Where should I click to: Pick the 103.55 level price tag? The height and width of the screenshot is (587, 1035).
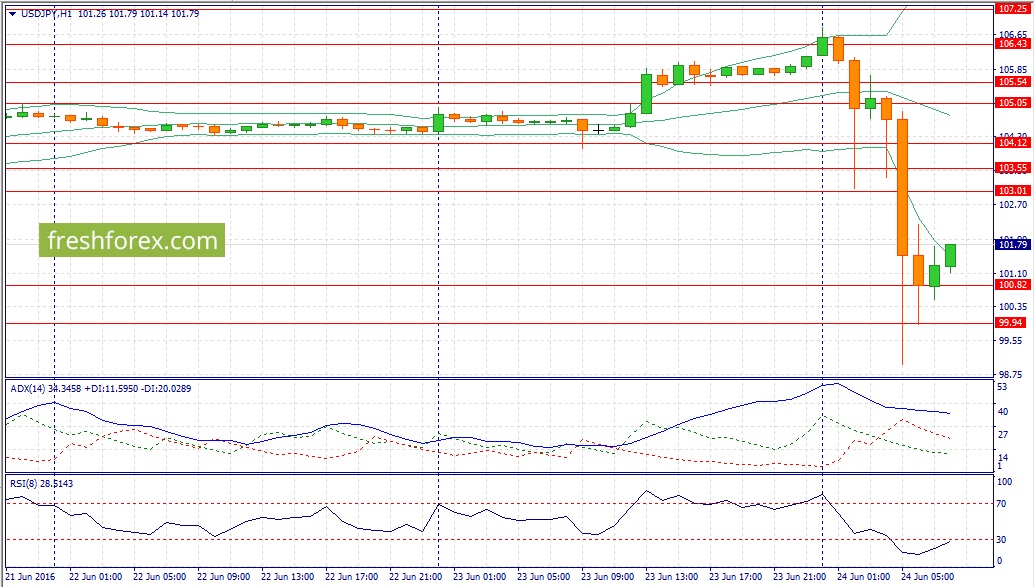point(1013,168)
